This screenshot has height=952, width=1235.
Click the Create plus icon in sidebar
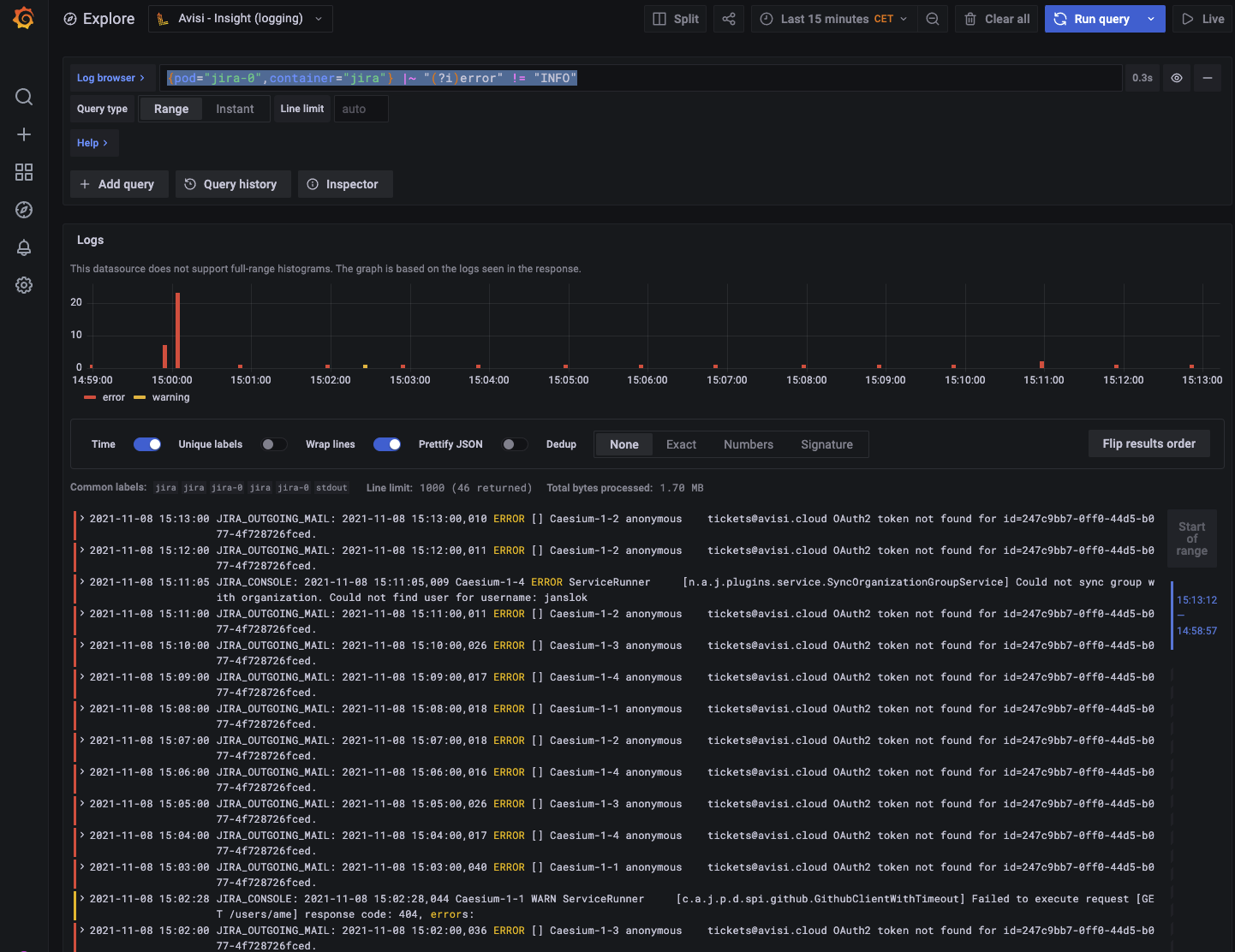pyautogui.click(x=24, y=134)
